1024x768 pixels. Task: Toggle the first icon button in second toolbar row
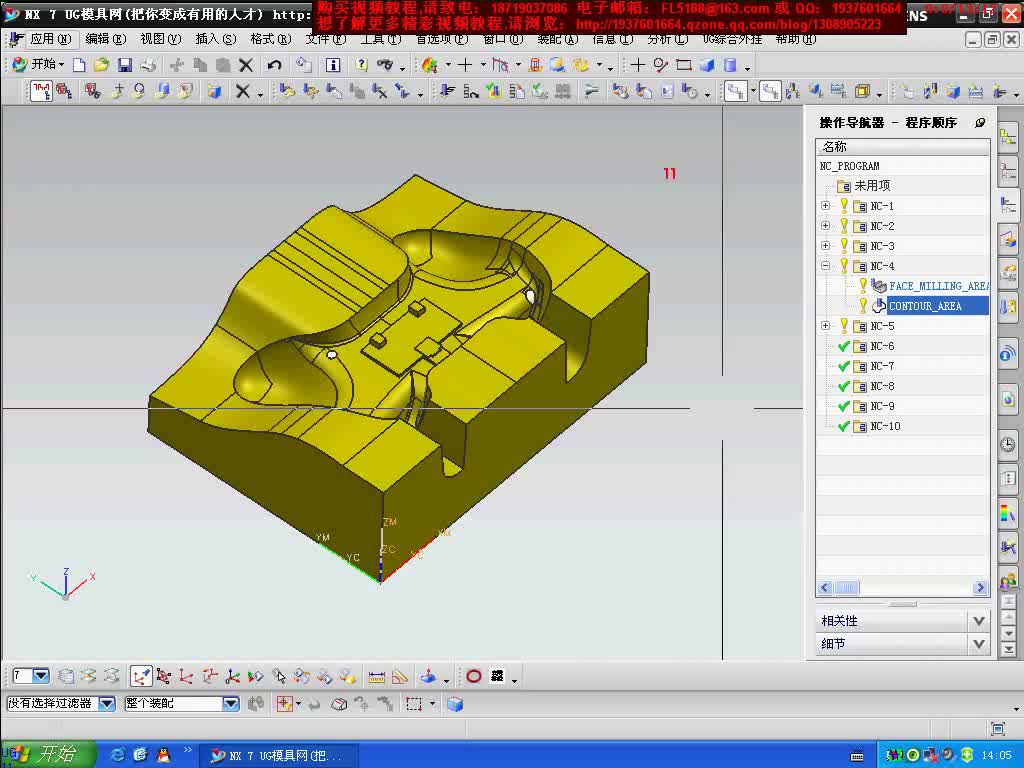click(40, 91)
